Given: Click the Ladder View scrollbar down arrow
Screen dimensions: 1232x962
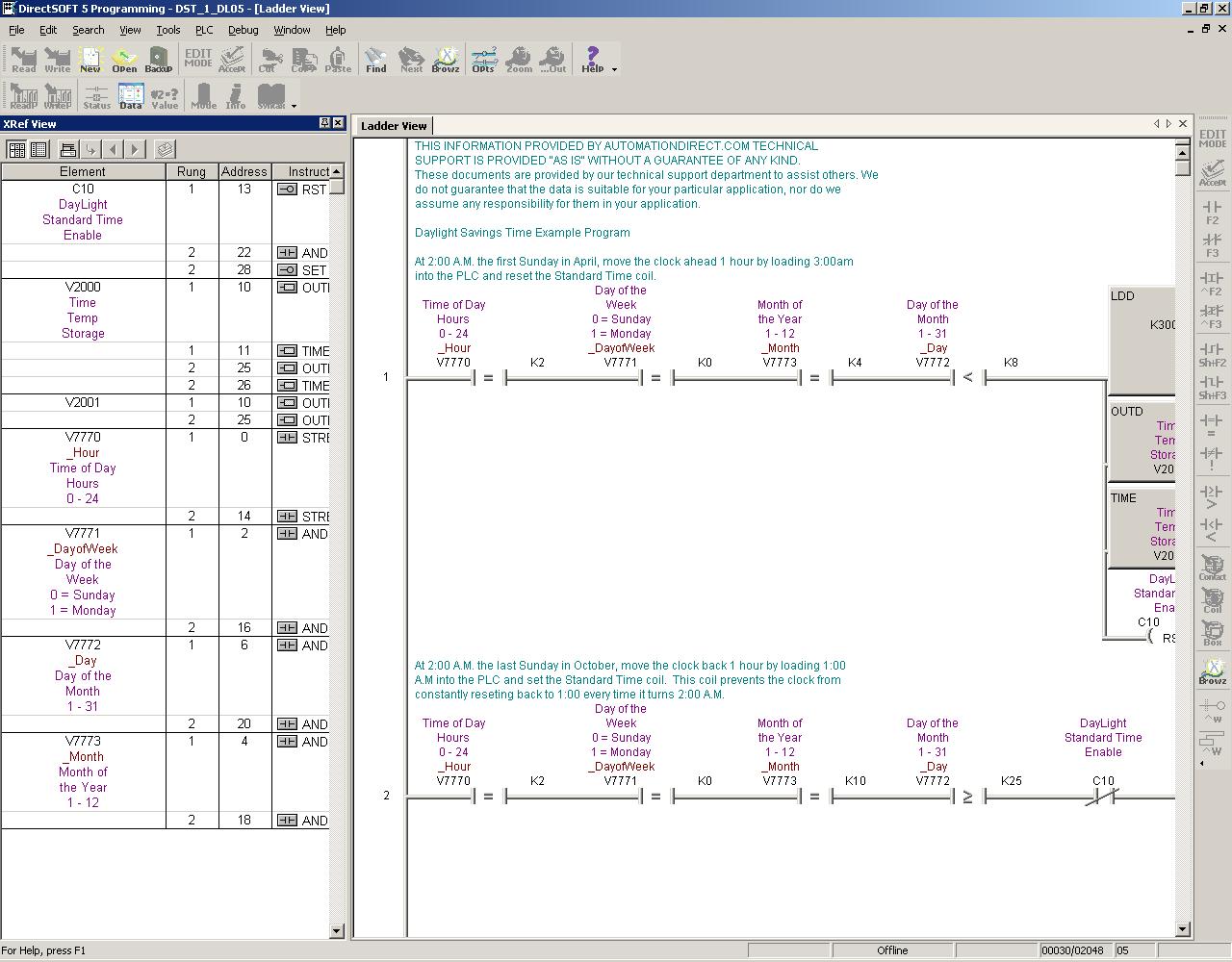Looking at the screenshot, I should pyautogui.click(x=1183, y=929).
